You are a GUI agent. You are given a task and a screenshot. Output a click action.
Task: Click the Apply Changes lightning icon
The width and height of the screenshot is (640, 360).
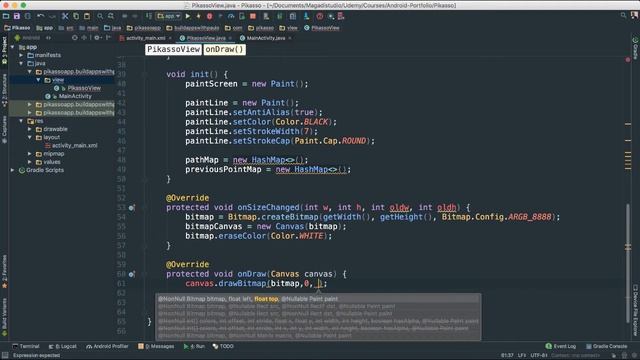pyautogui.click(x=198, y=16)
